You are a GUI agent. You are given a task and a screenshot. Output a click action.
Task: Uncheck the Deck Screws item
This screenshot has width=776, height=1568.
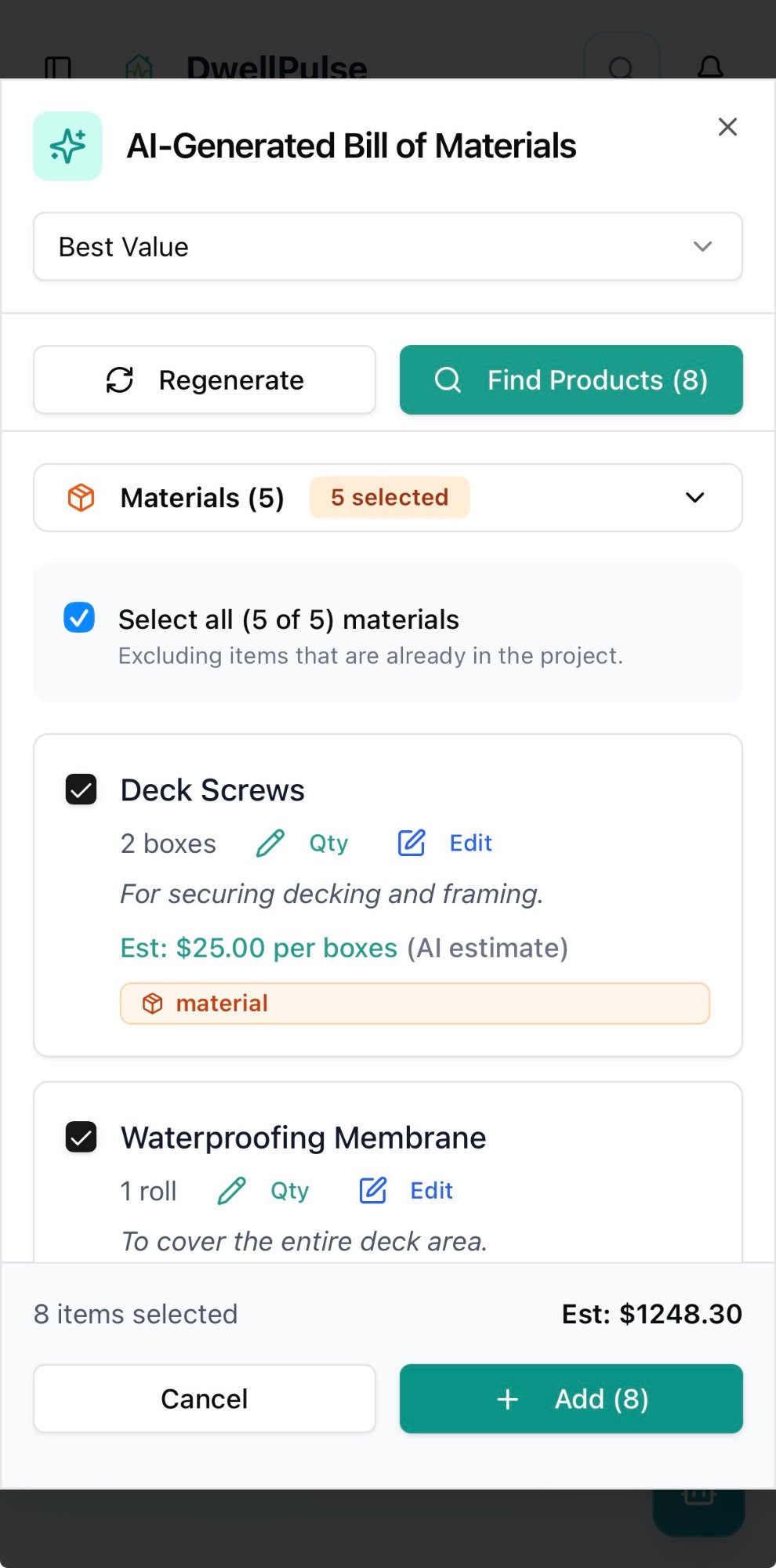pyautogui.click(x=81, y=789)
